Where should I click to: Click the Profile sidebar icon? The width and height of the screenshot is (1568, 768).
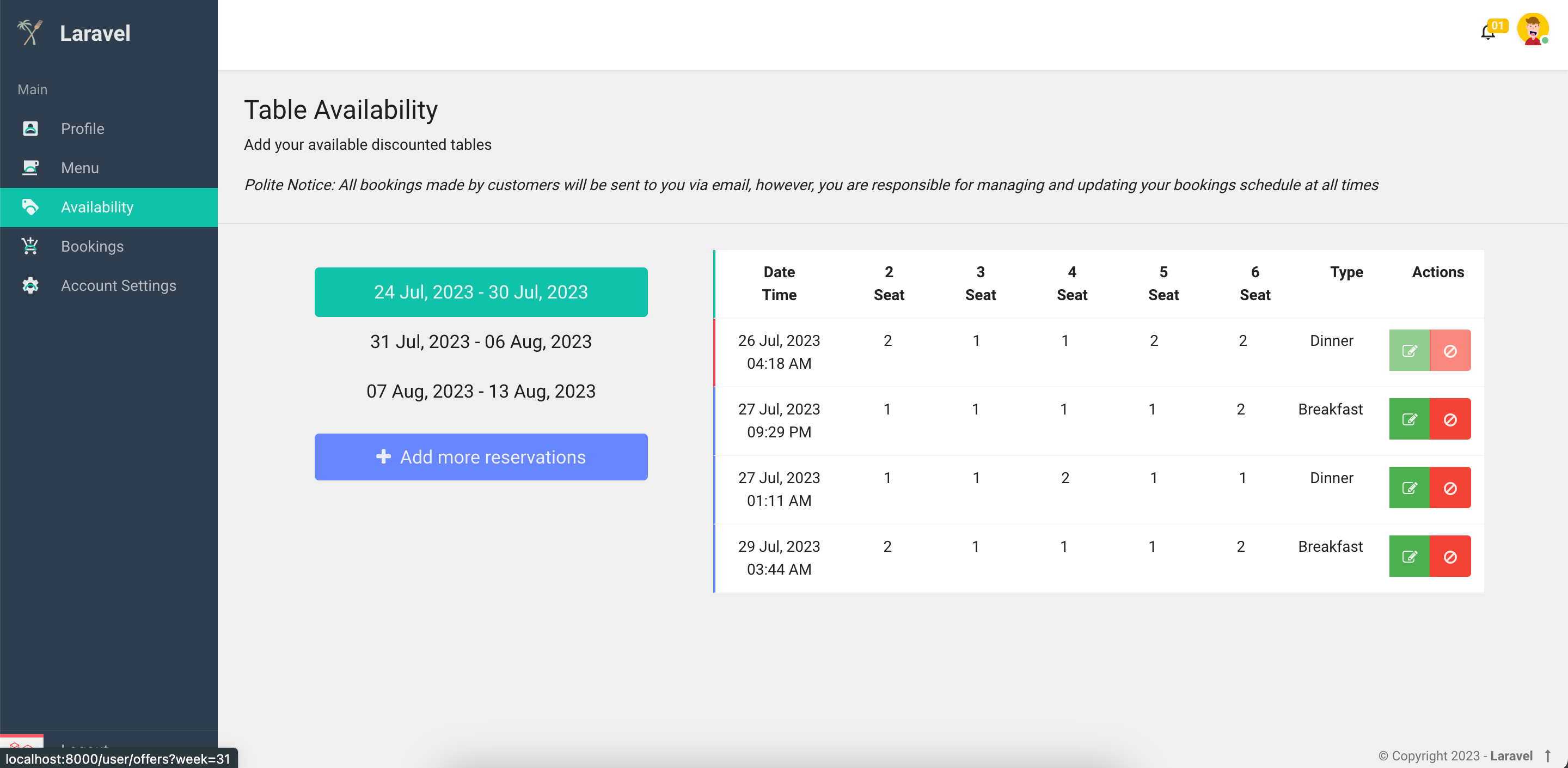(30, 128)
